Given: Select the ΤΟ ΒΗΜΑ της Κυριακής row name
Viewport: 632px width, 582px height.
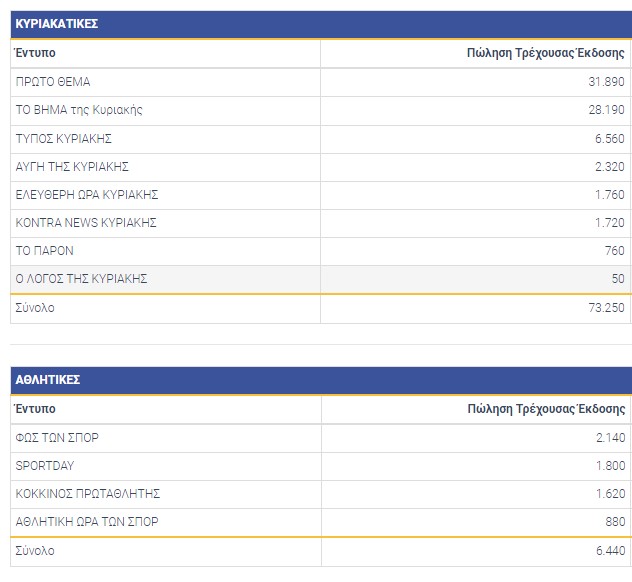Looking at the screenshot, I should pos(79,110).
